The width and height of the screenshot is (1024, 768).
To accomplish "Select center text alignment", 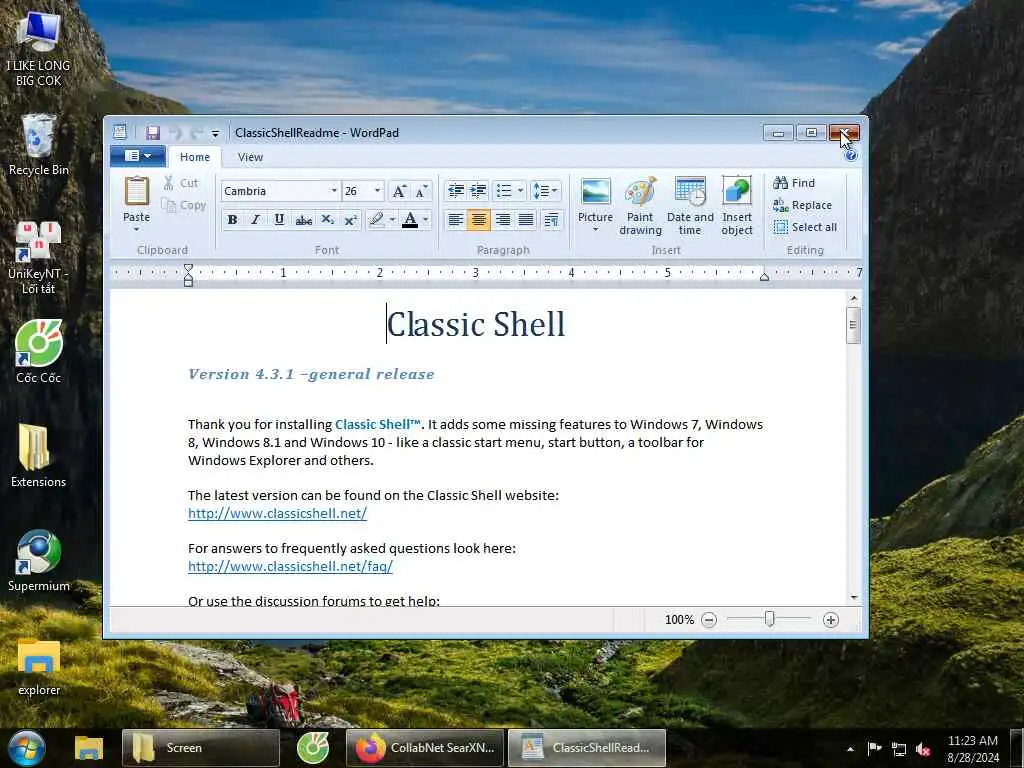I will (x=479, y=219).
